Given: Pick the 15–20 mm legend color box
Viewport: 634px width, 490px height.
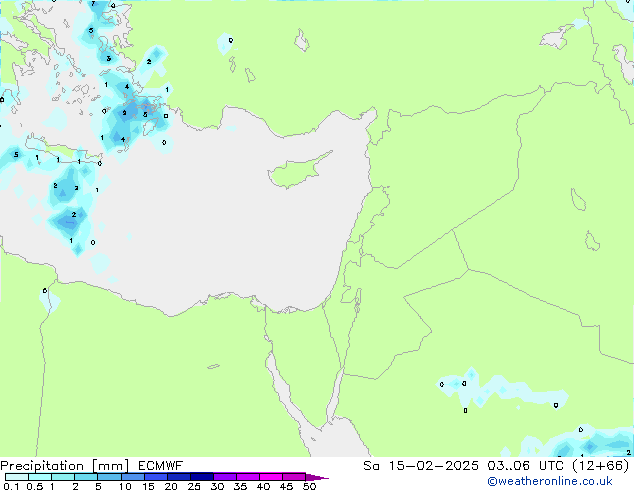Looking at the screenshot, I should [x=155, y=477].
